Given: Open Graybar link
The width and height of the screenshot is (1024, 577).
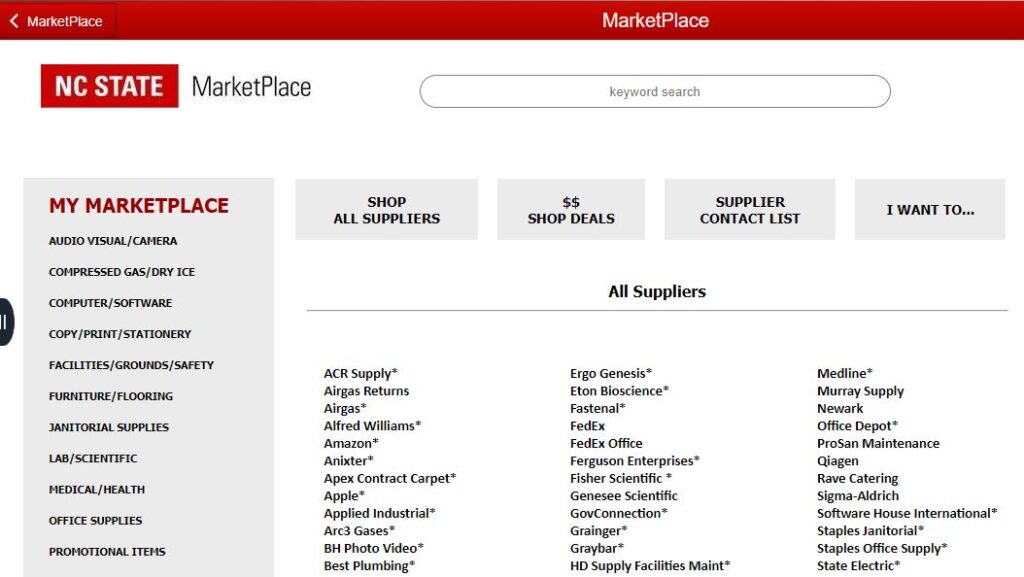Looking at the screenshot, I should [597, 548].
